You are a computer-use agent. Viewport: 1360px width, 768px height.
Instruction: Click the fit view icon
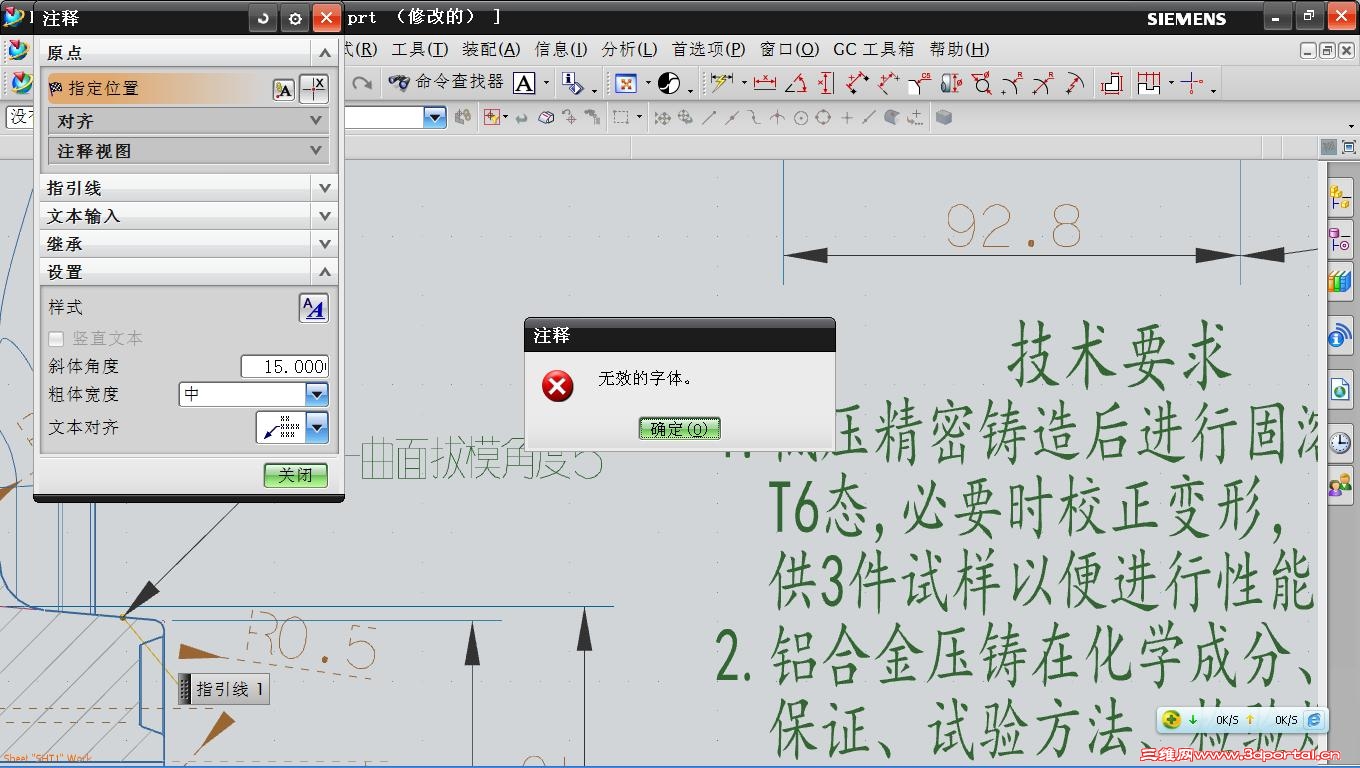click(626, 83)
